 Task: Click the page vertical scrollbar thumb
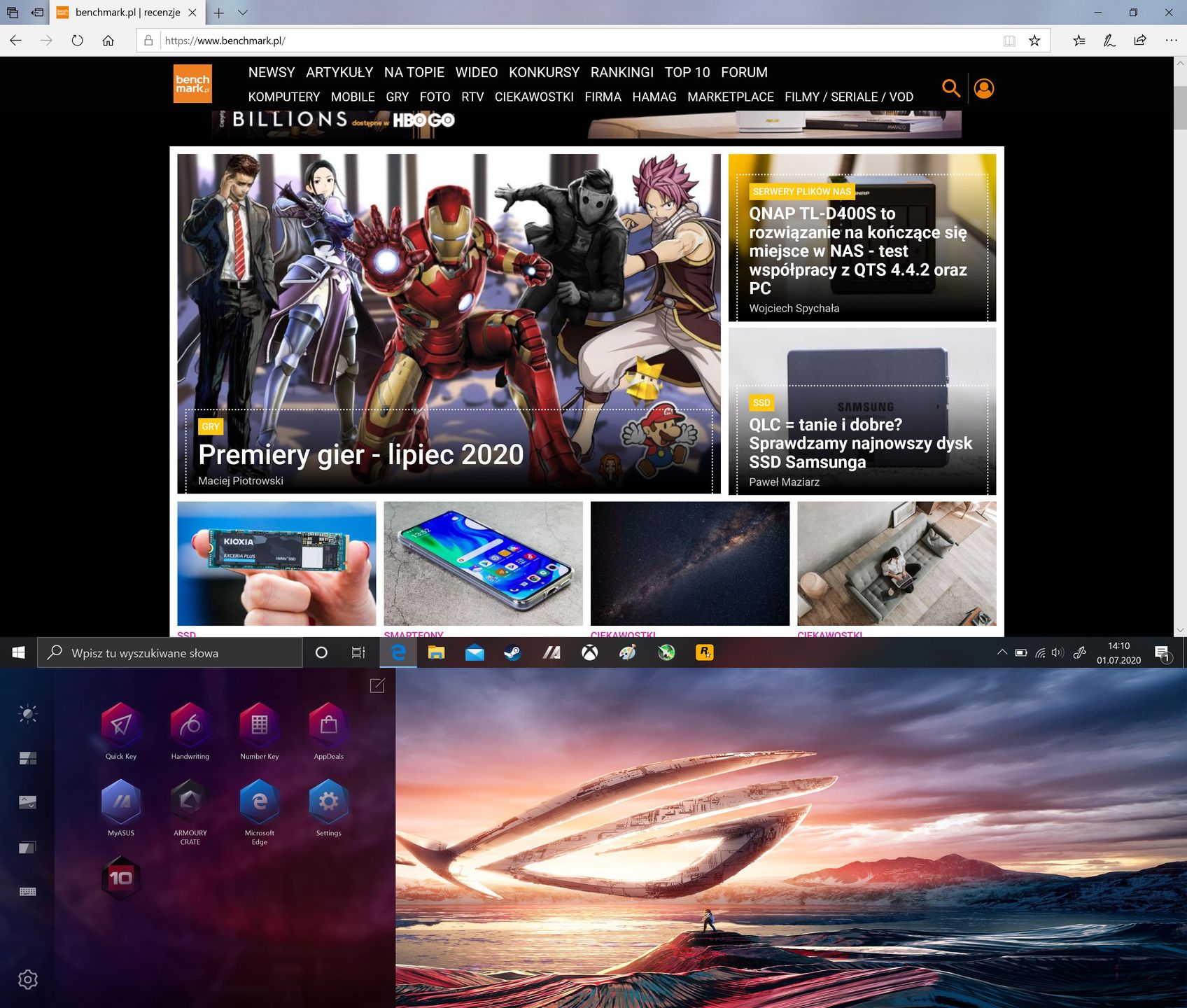tap(1180, 108)
